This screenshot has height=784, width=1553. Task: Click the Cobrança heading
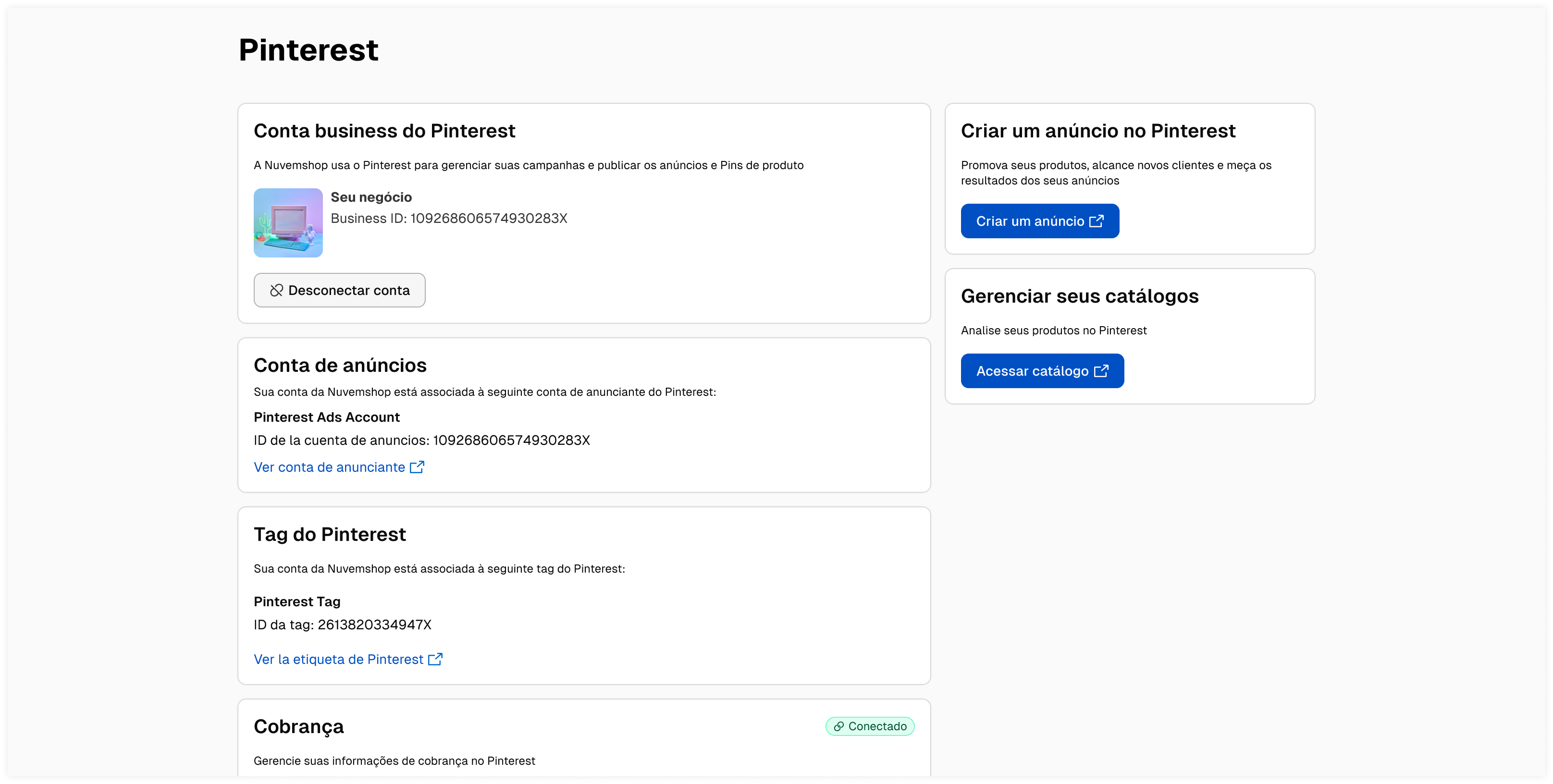pos(298,727)
